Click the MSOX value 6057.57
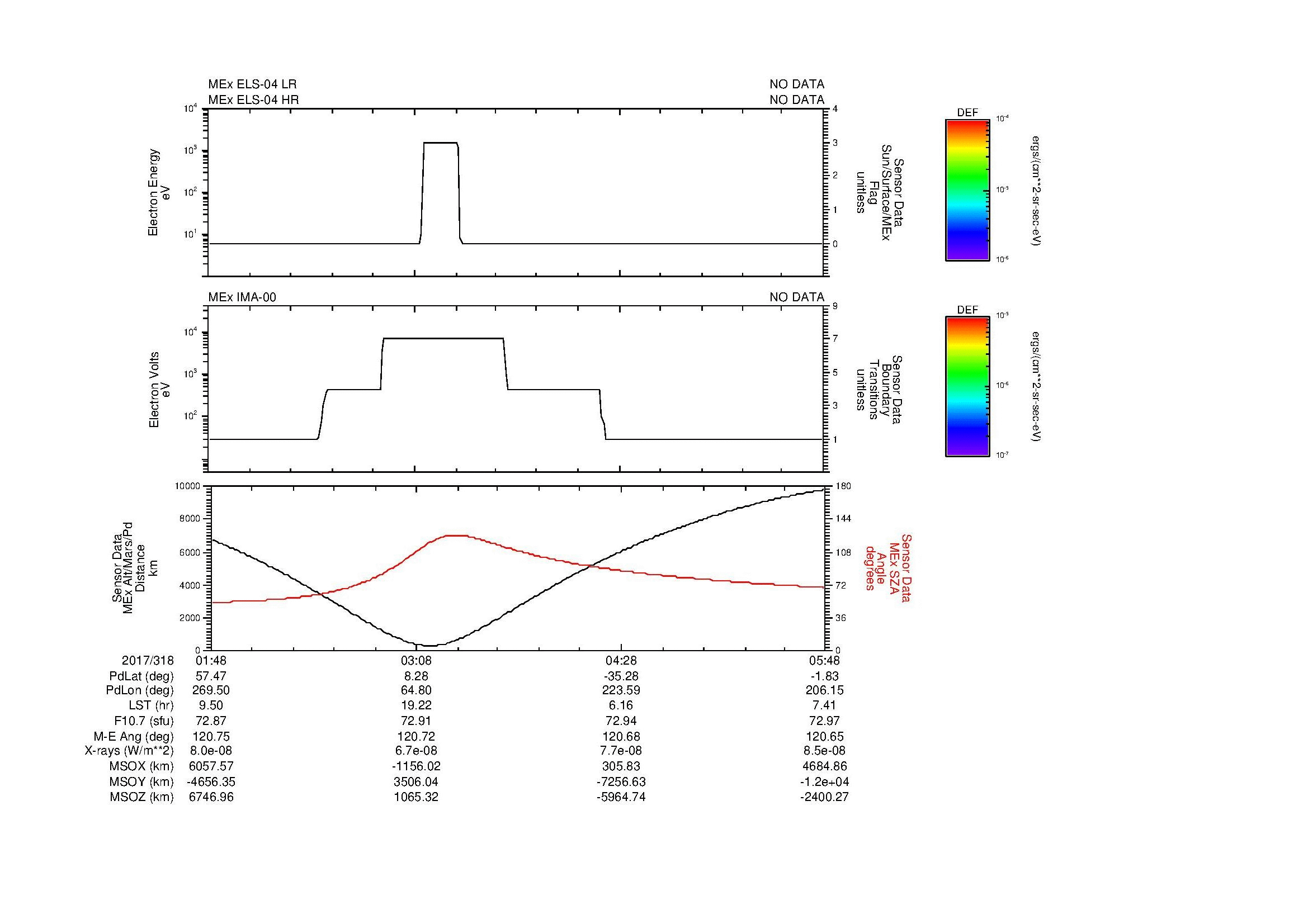 click(211, 766)
